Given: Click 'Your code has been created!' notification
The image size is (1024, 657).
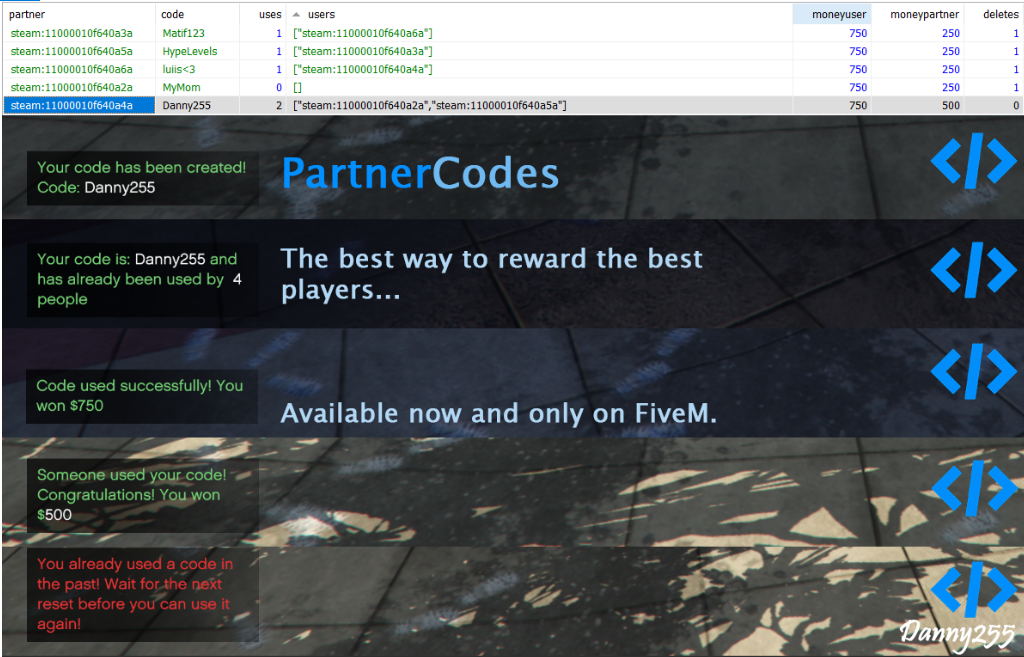Looking at the screenshot, I should coord(142,178).
